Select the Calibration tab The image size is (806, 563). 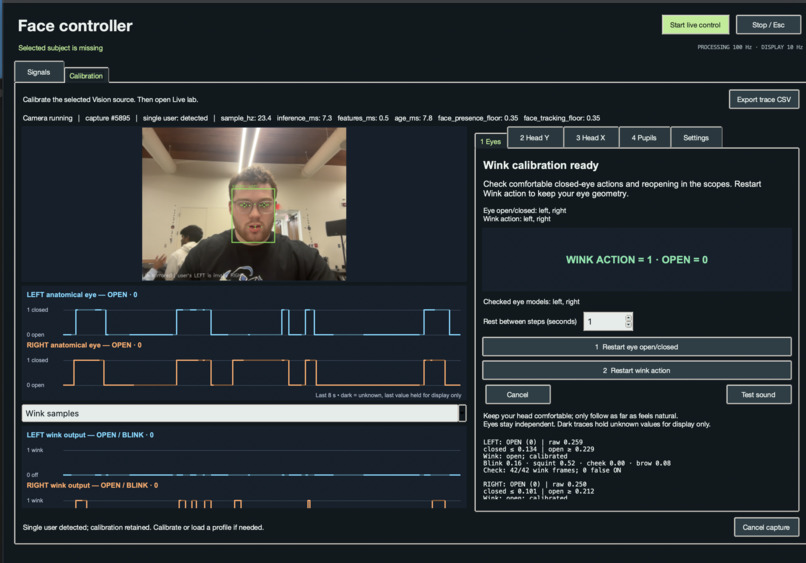tap(86, 76)
